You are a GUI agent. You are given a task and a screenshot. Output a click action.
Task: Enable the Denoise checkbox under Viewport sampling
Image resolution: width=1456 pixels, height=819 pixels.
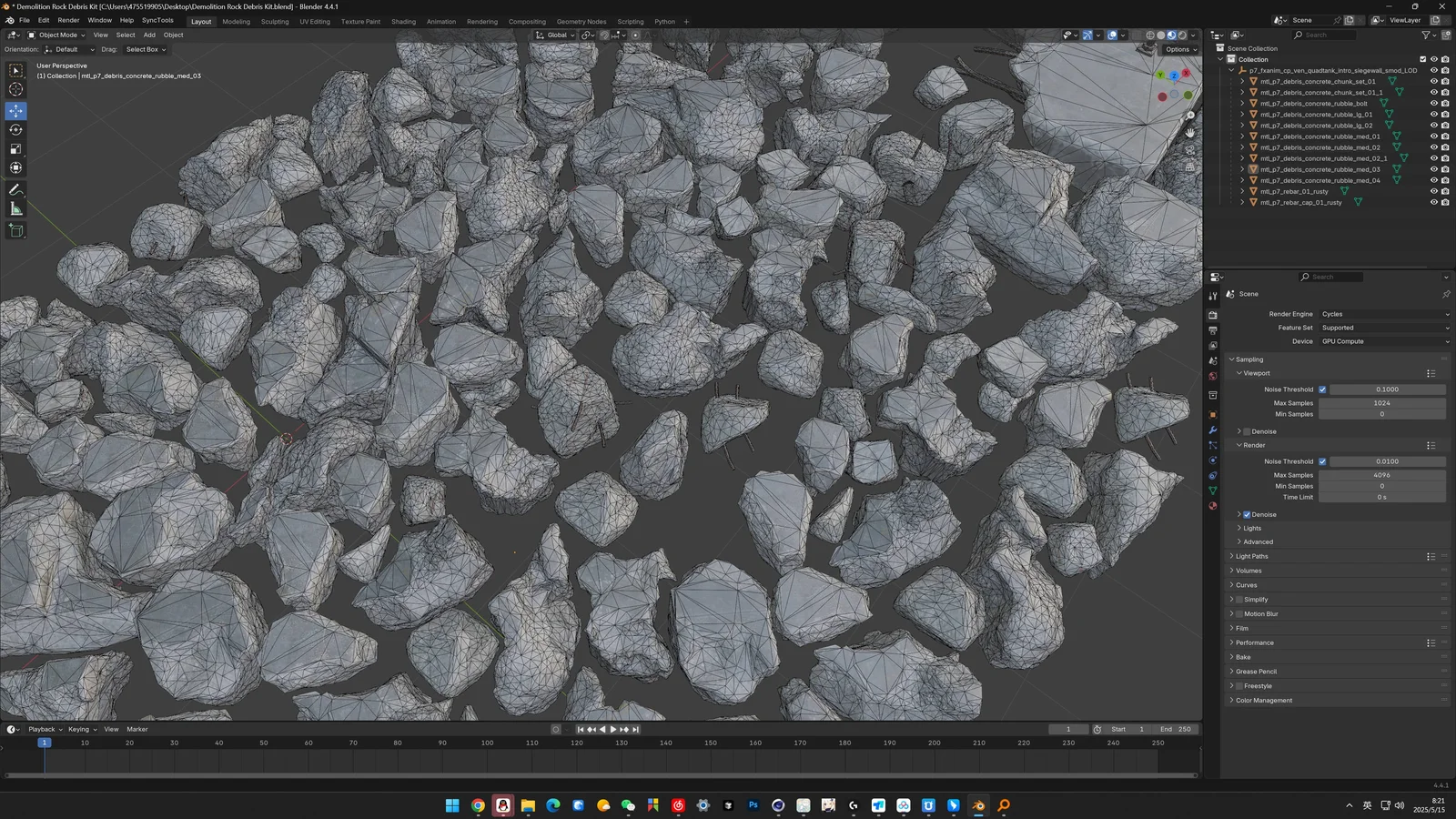1246,430
